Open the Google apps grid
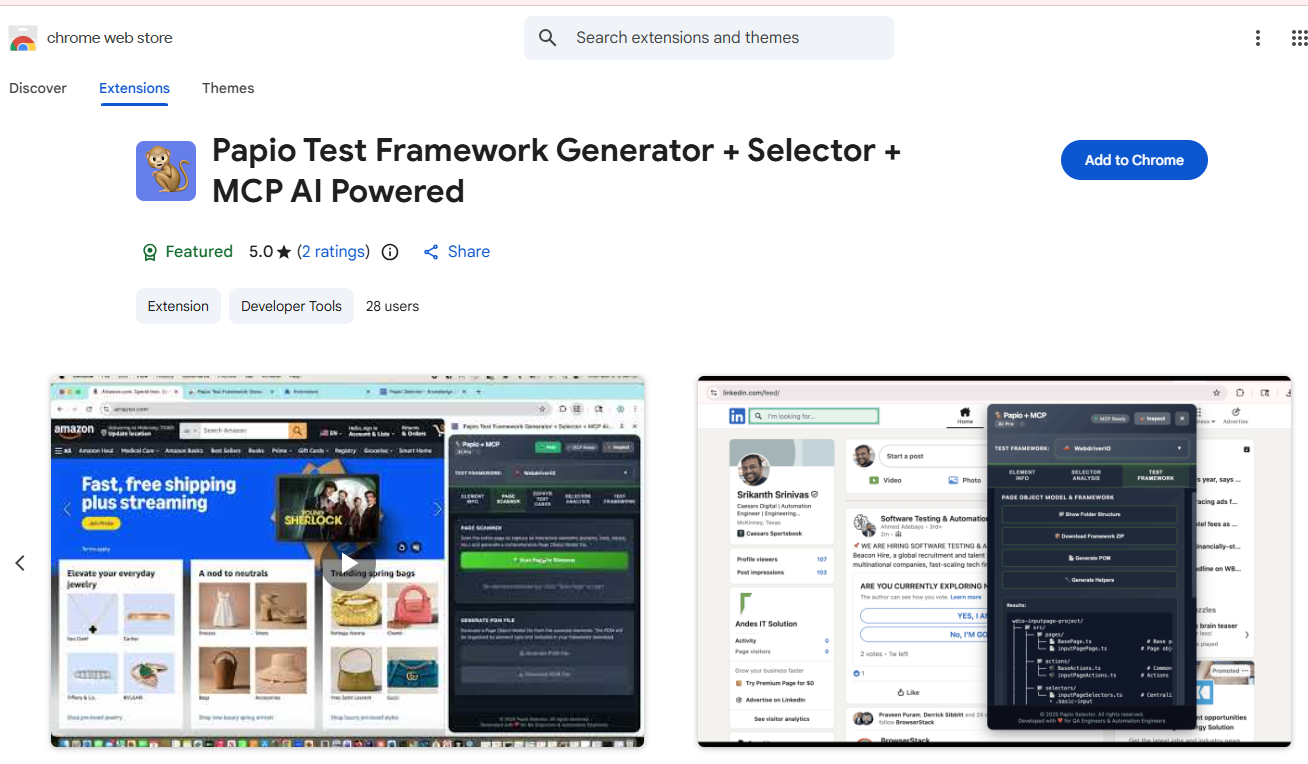This screenshot has height=764, width=1308. (x=1299, y=38)
